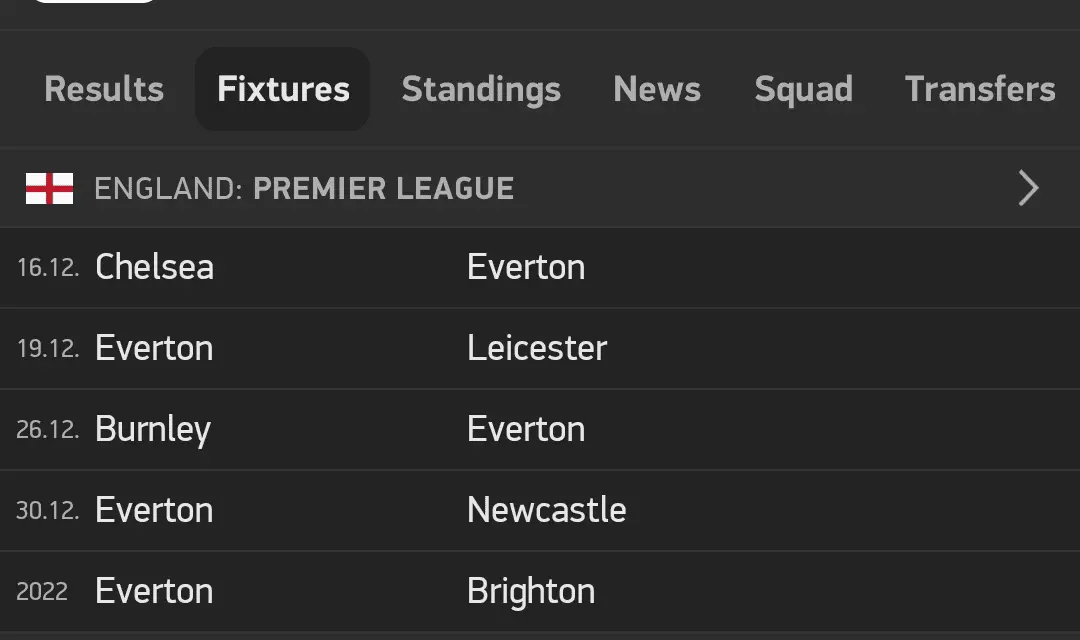This screenshot has height=640, width=1080.
Task: Show the Squad tab
Action: point(803,89)
